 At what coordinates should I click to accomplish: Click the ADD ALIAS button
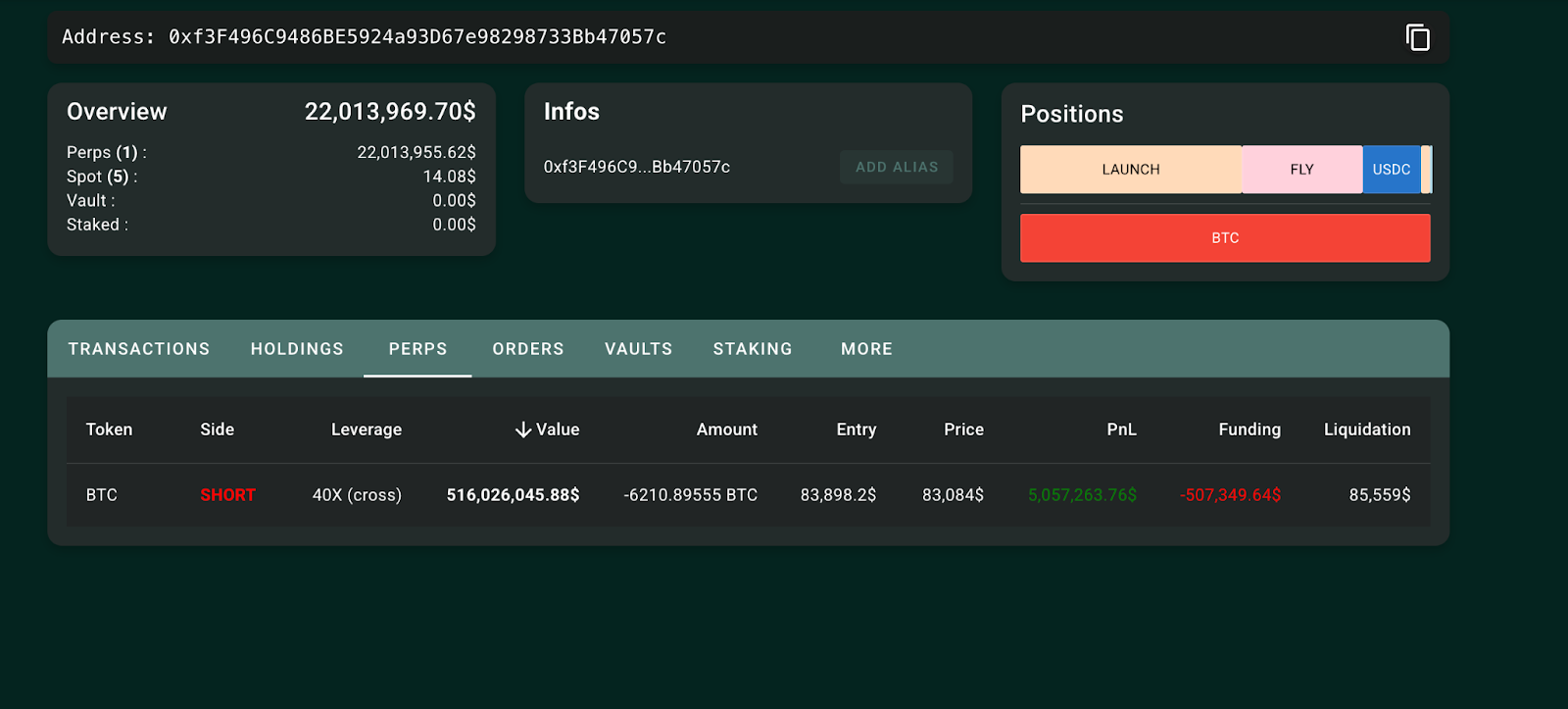coord(896,168)
